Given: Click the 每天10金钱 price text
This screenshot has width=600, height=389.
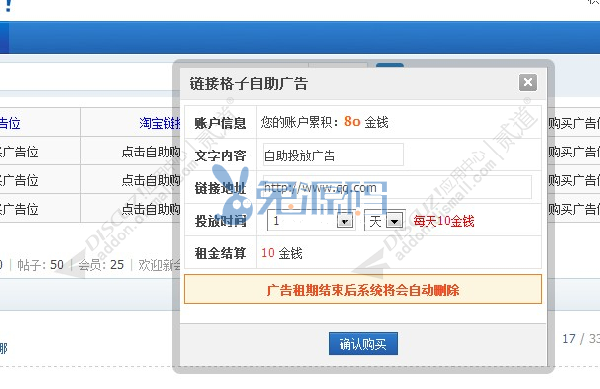Looking at the screenshot, I should click(x=444, y=221).
